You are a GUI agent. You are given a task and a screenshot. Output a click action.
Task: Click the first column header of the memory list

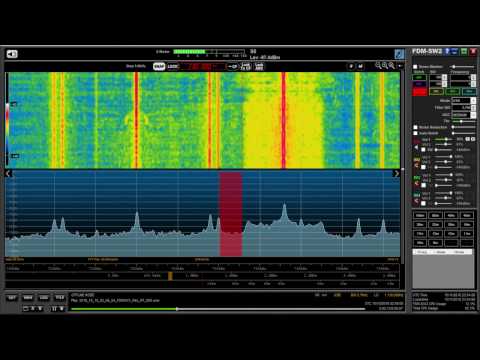422,252
